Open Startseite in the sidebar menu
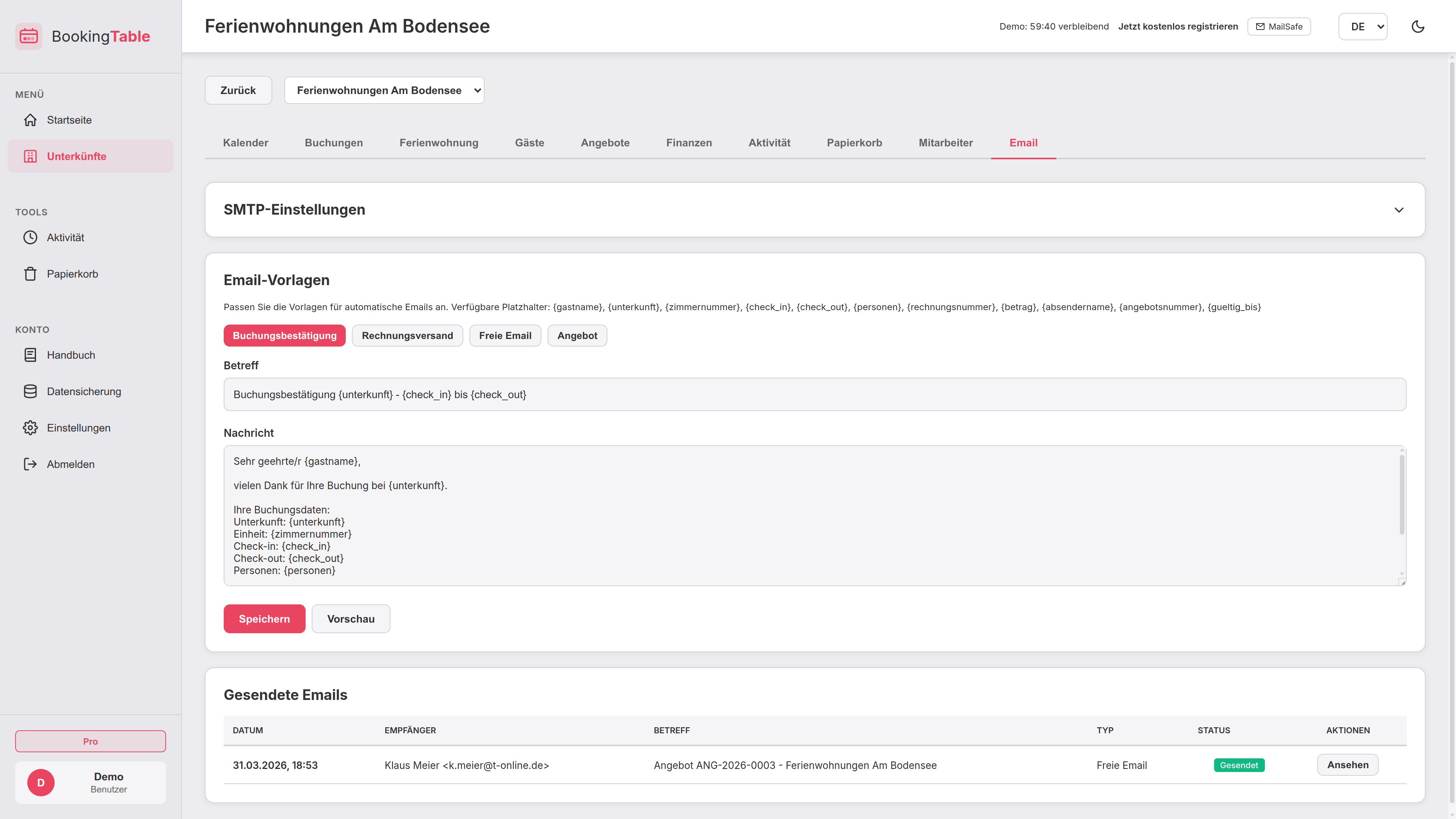 pyautogui.click(x=91, y=120)
